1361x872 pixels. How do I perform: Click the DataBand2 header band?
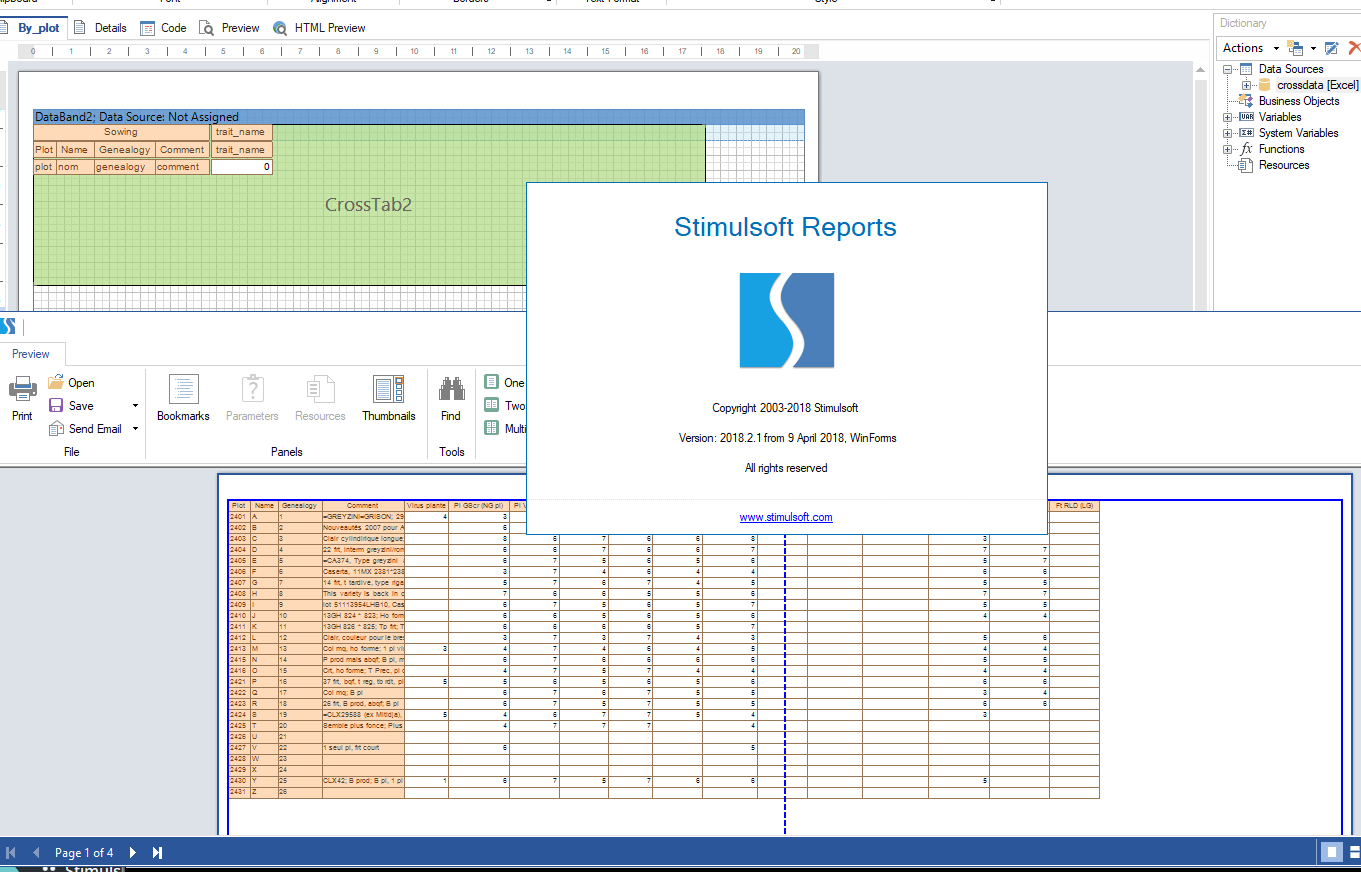click(419, 117)
